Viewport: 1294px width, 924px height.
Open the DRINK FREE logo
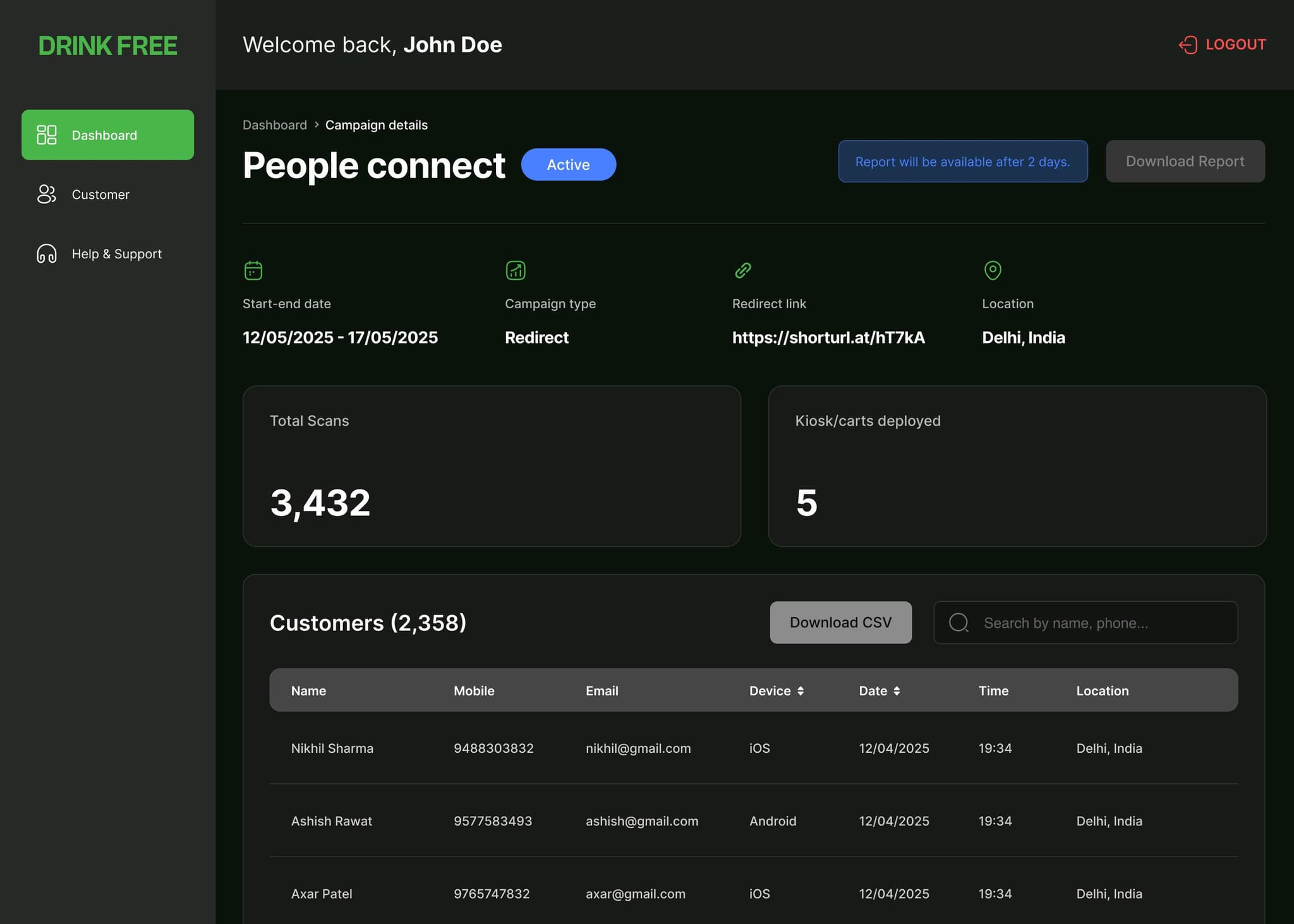coord(108,45)
